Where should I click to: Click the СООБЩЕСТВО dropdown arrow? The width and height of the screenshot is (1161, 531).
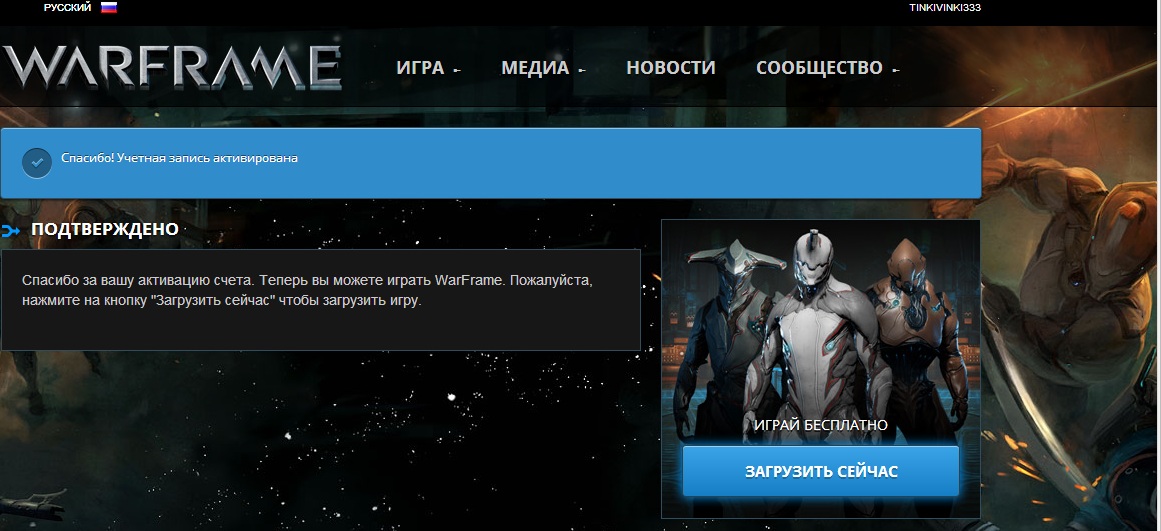pyautogui.click(x=895, y=70)
